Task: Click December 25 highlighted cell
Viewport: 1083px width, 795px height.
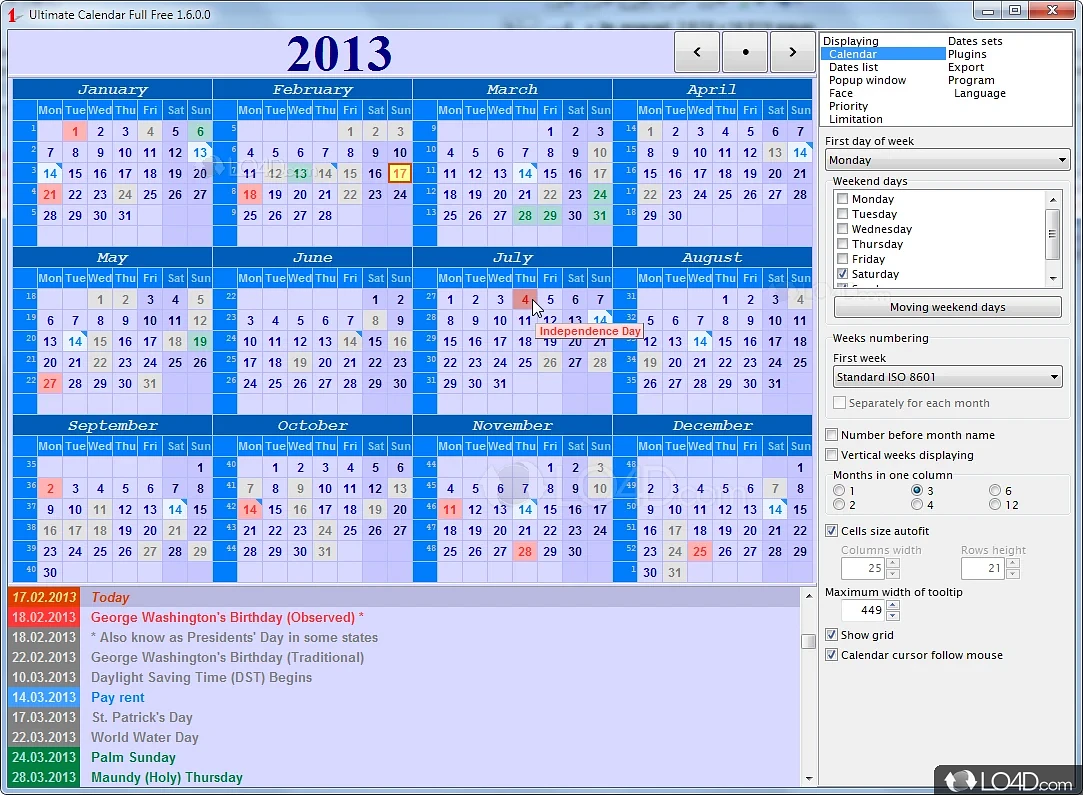Action: [700, 552]
